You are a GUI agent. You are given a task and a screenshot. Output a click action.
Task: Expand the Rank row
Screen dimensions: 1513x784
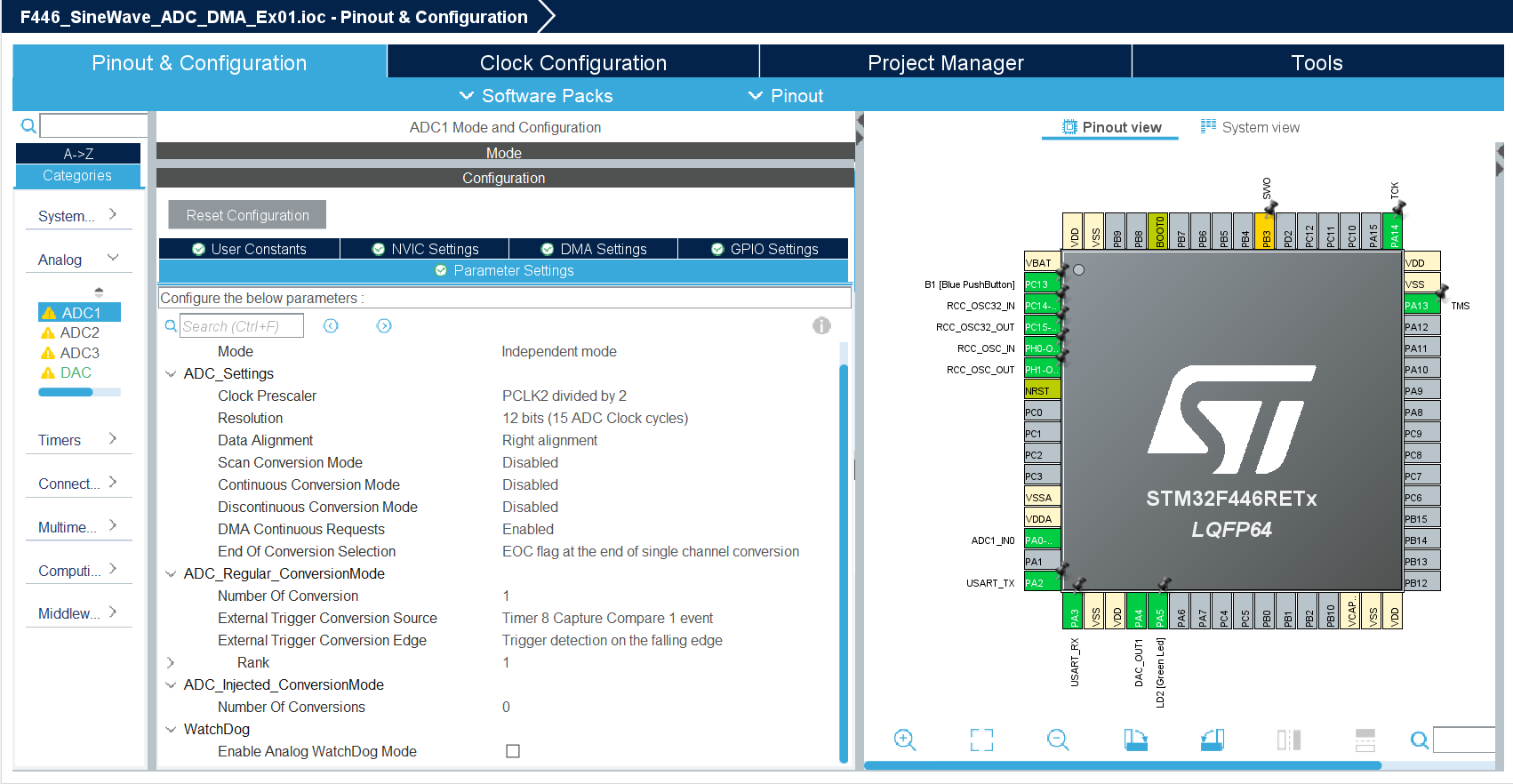point(171,663)
